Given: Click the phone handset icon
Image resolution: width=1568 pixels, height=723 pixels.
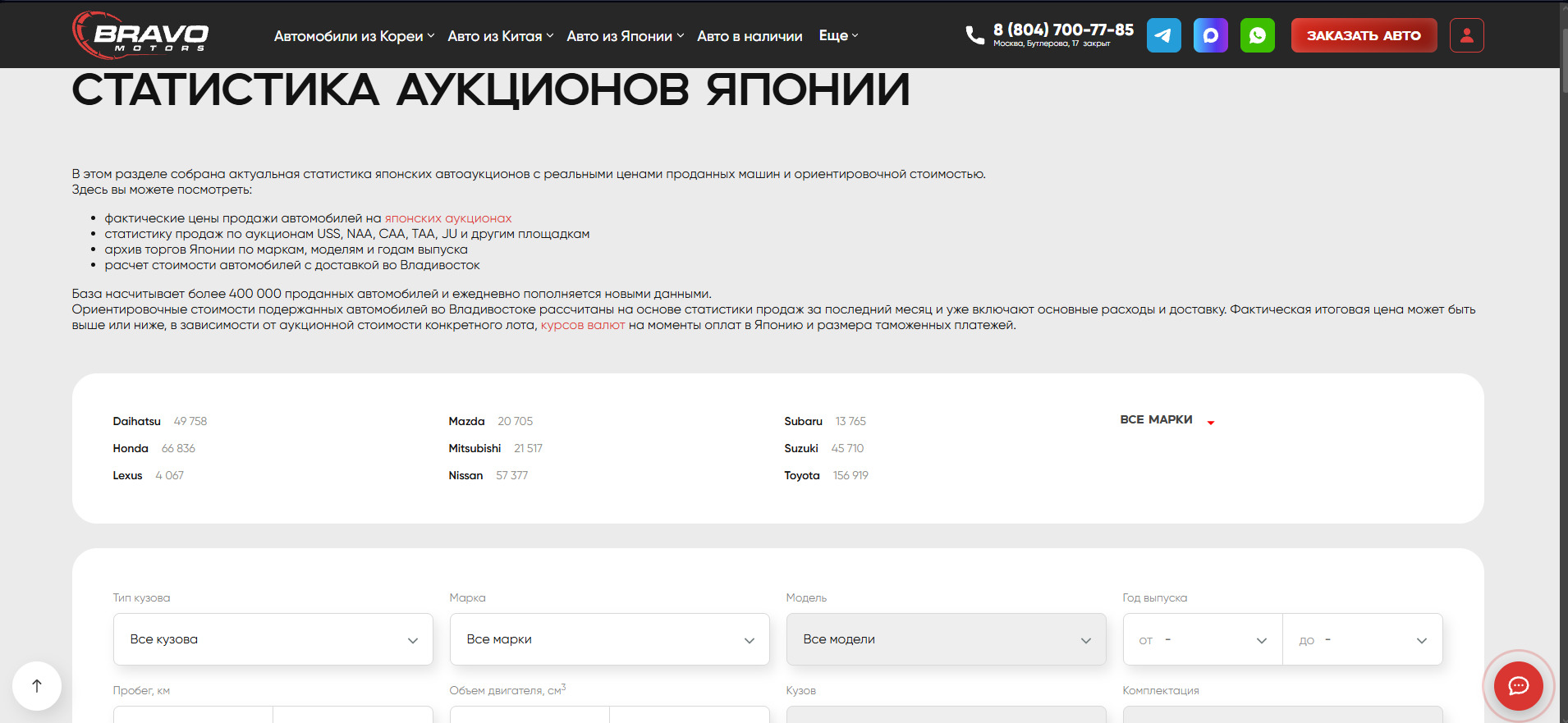Looking at the screenshot, I should [x=974, y=35].
